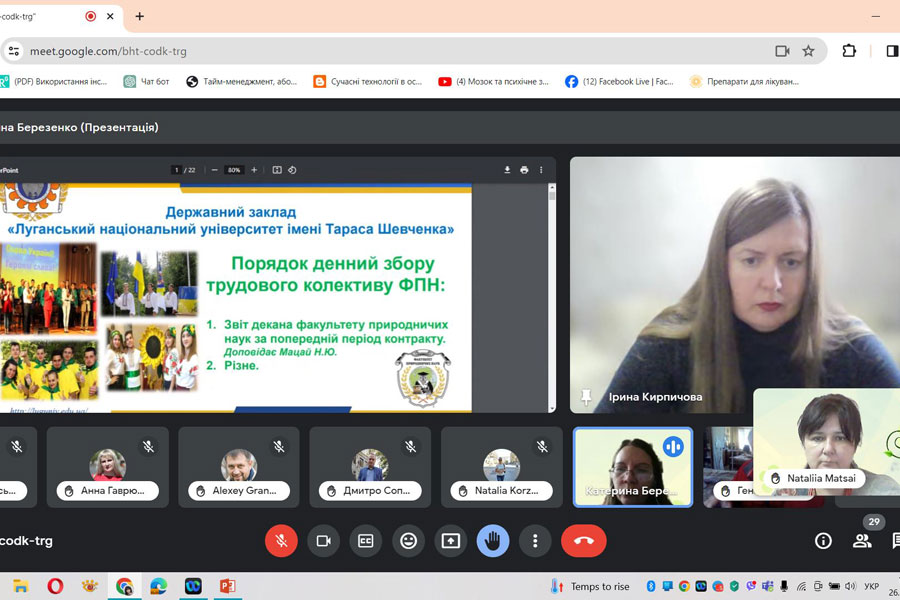Open the emoji reactions button
Image resolution: width=900 pixels, height=600 pixels.
tap(408, 541)
